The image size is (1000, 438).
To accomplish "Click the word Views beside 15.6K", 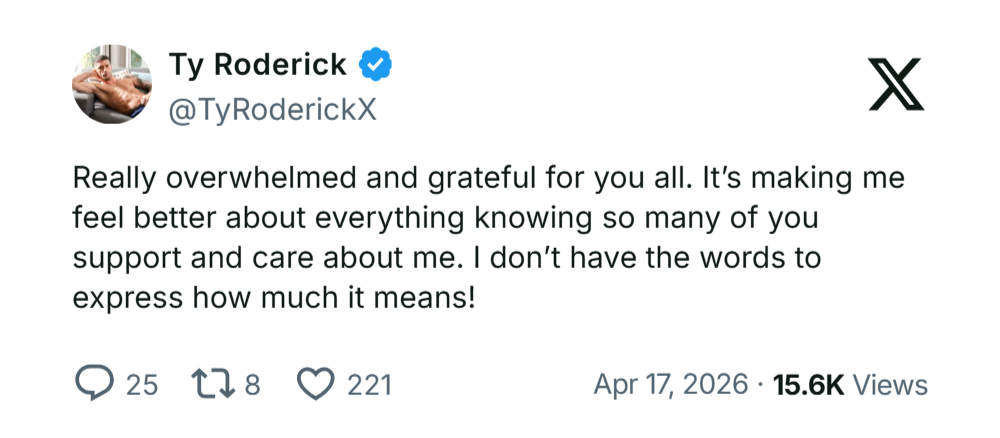I will tap(892, 385).
